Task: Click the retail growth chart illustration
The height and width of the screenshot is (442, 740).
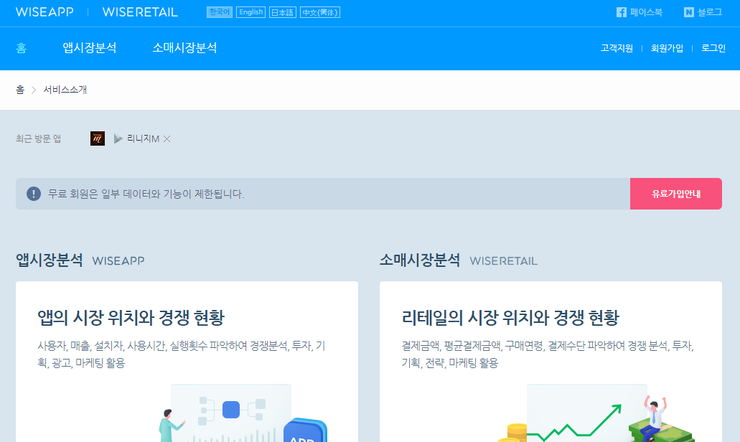Action: pos(596,413)
